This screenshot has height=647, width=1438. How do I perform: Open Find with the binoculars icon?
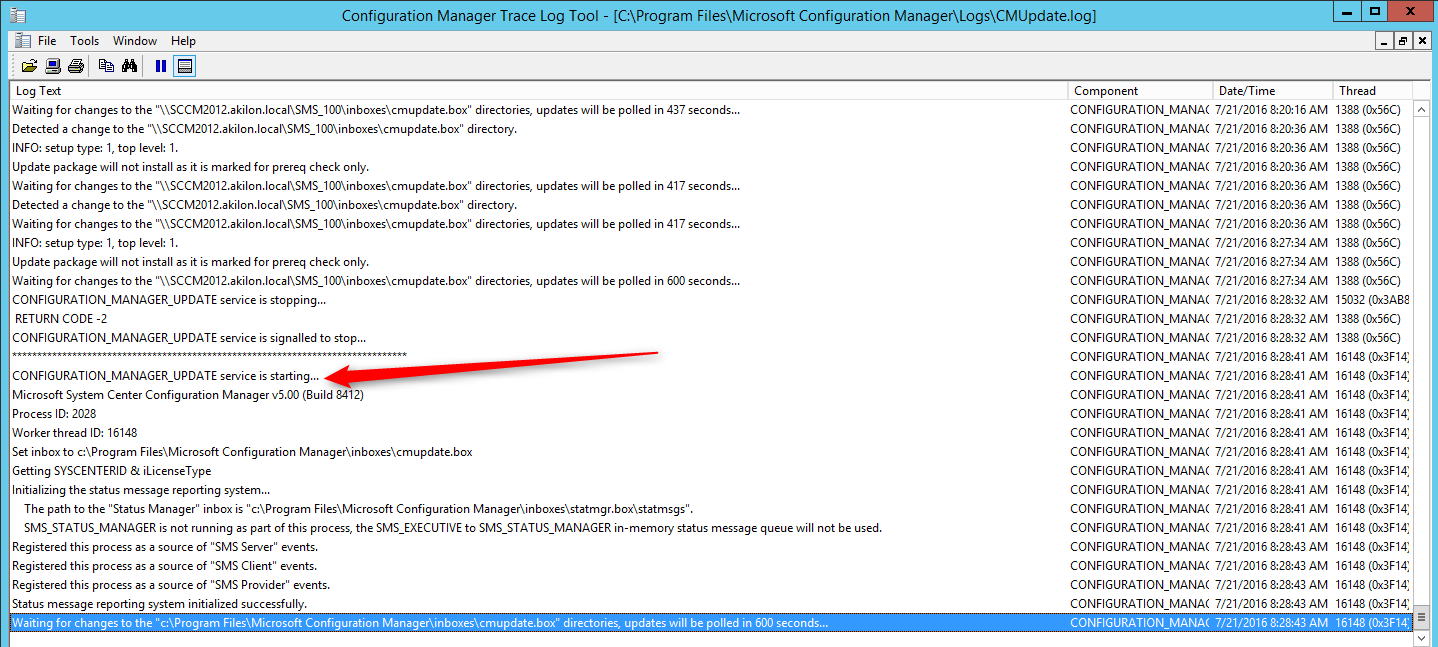tap(129, 66)
